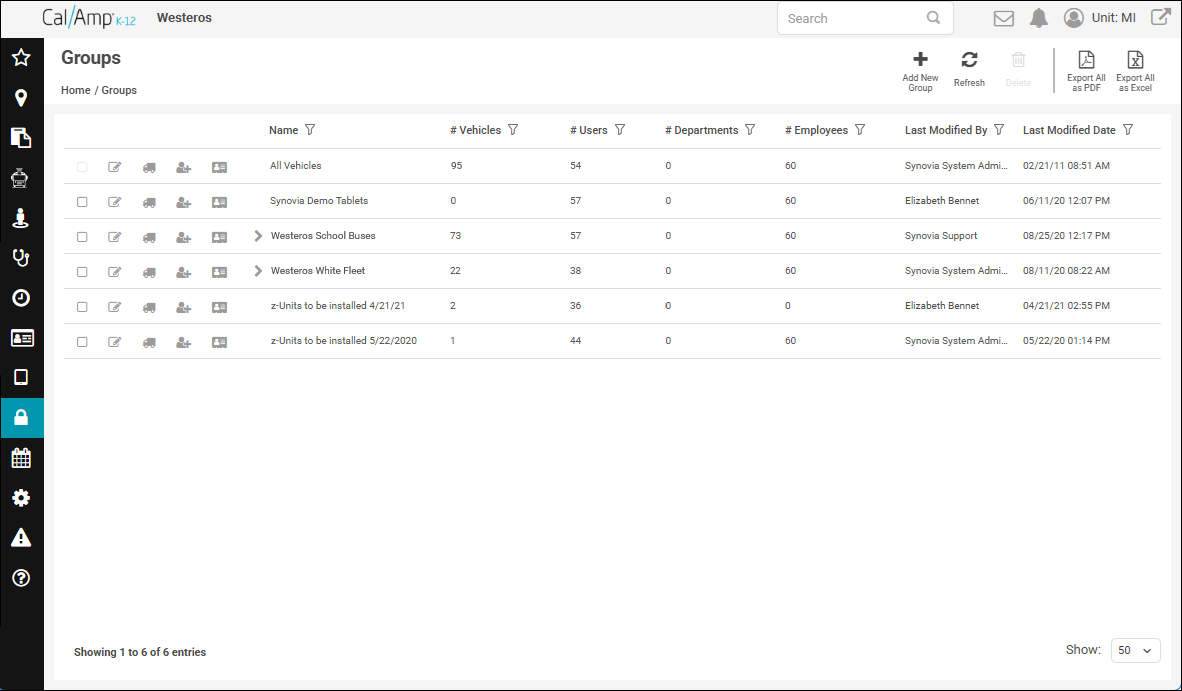
Task: Export all groups as PDF
Action: (1086, 71)
